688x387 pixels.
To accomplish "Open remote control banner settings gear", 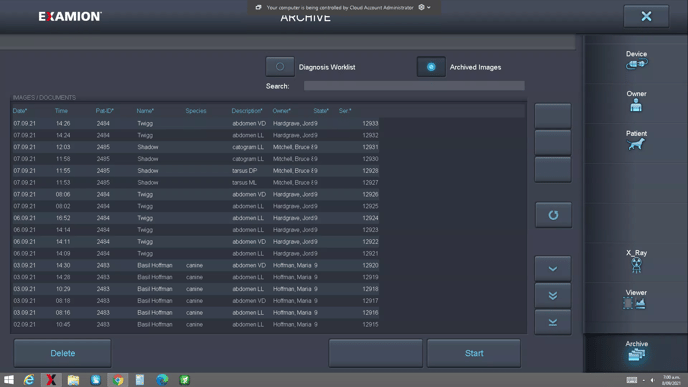I will pos(422,7).
